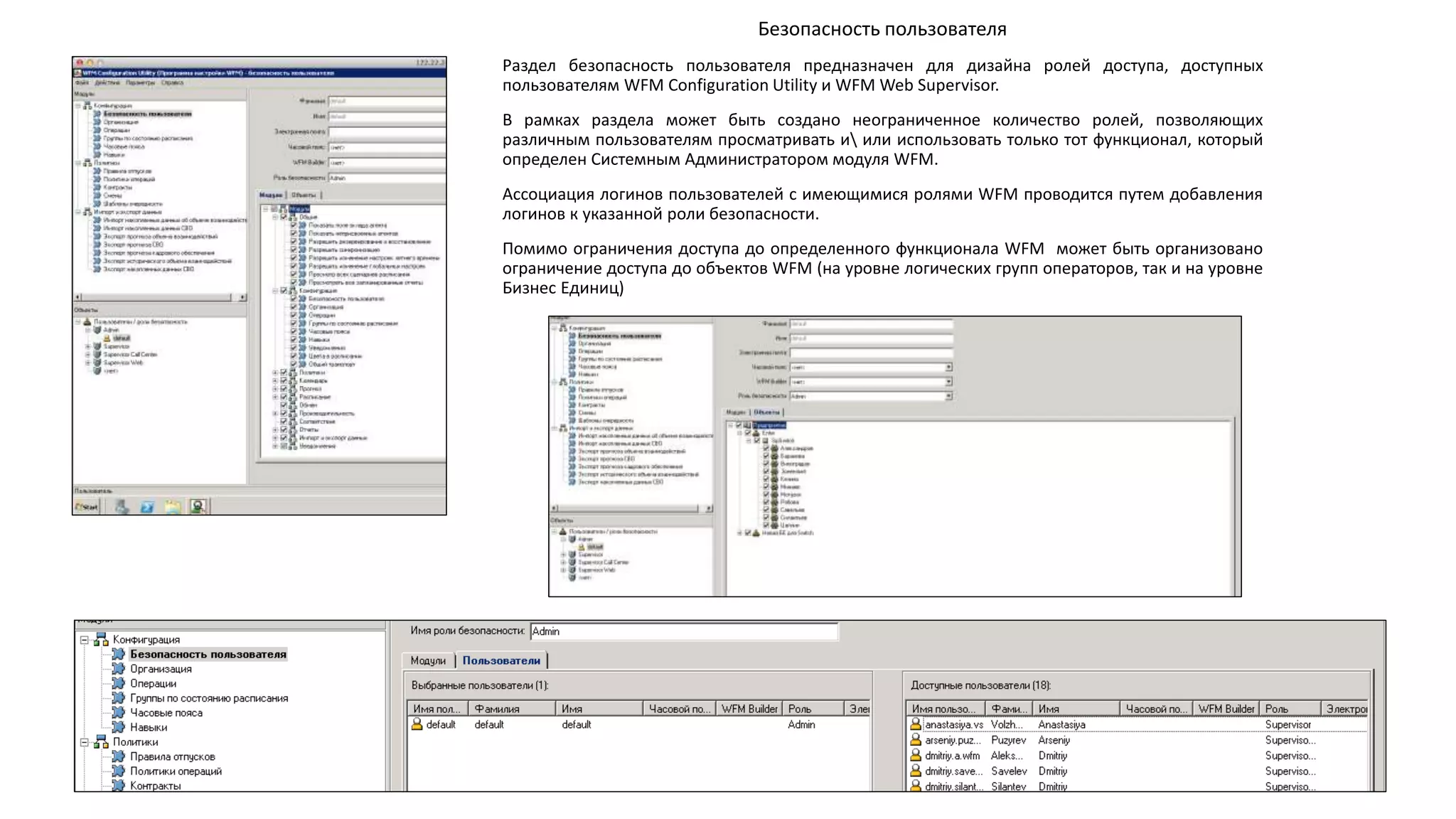Switch to the Пользователи tab
This screenshot has height=819, width=1456.
[501, 660]
